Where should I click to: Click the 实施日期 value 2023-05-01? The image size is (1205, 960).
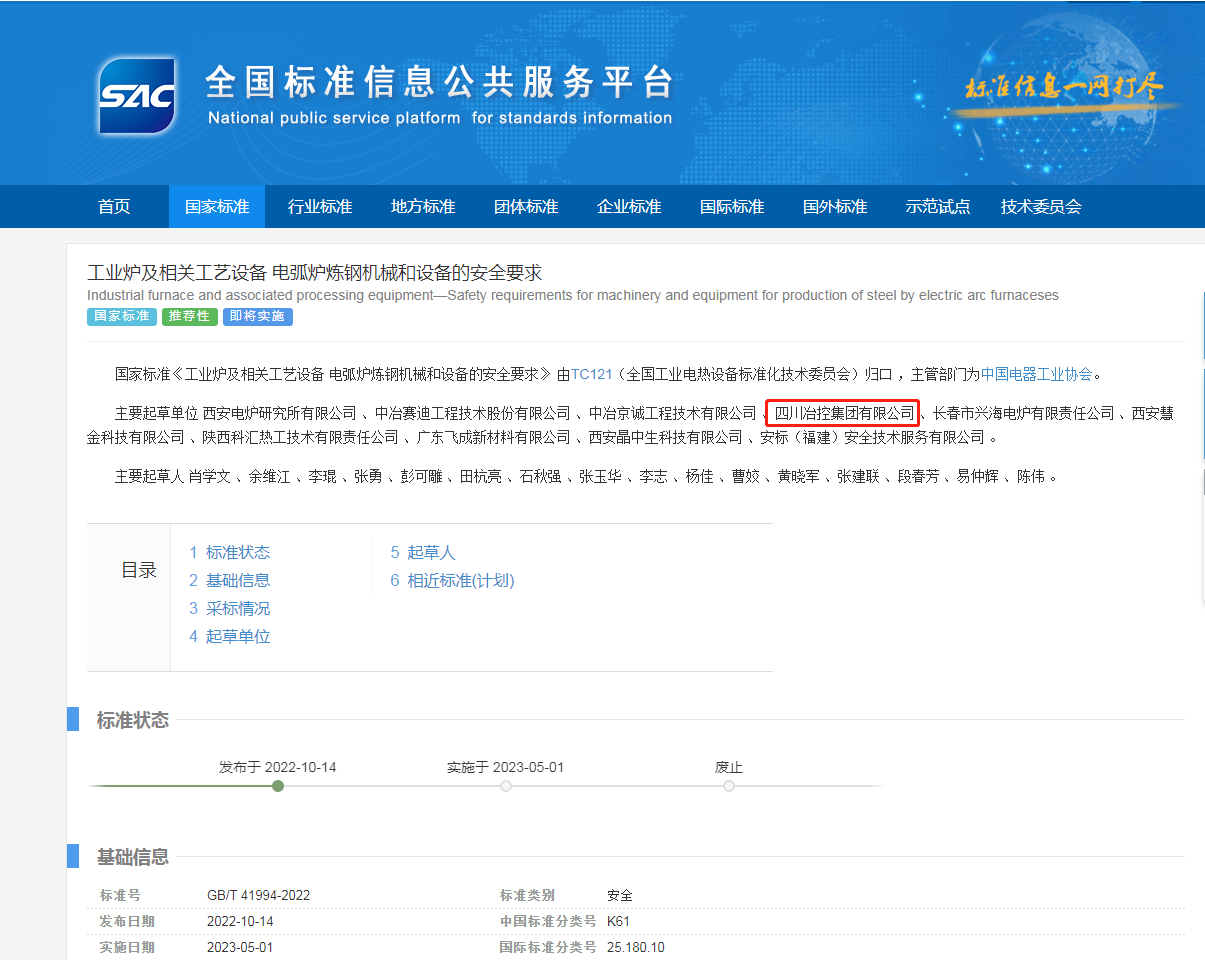tap(240, 947)
